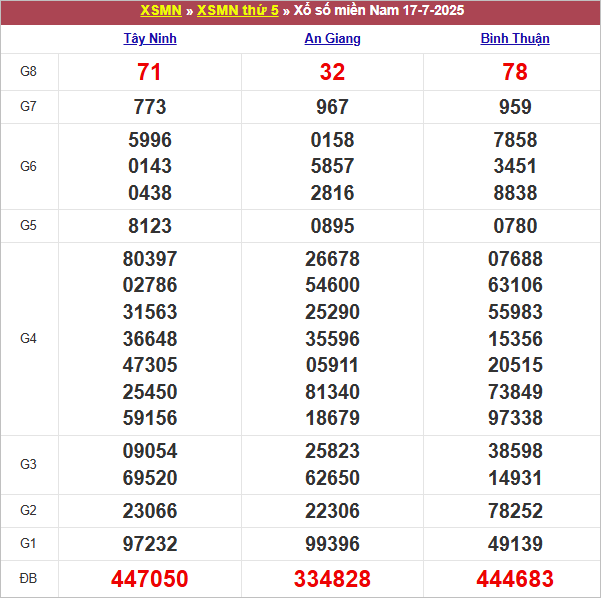Viewport: 601px width, 598px height.
Task: Click G4 number 18679
Action: (332, 418)
